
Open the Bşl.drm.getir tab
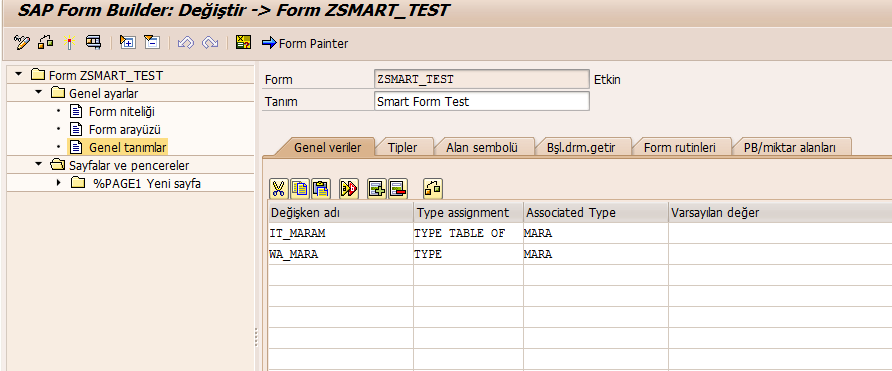[580, 147]
